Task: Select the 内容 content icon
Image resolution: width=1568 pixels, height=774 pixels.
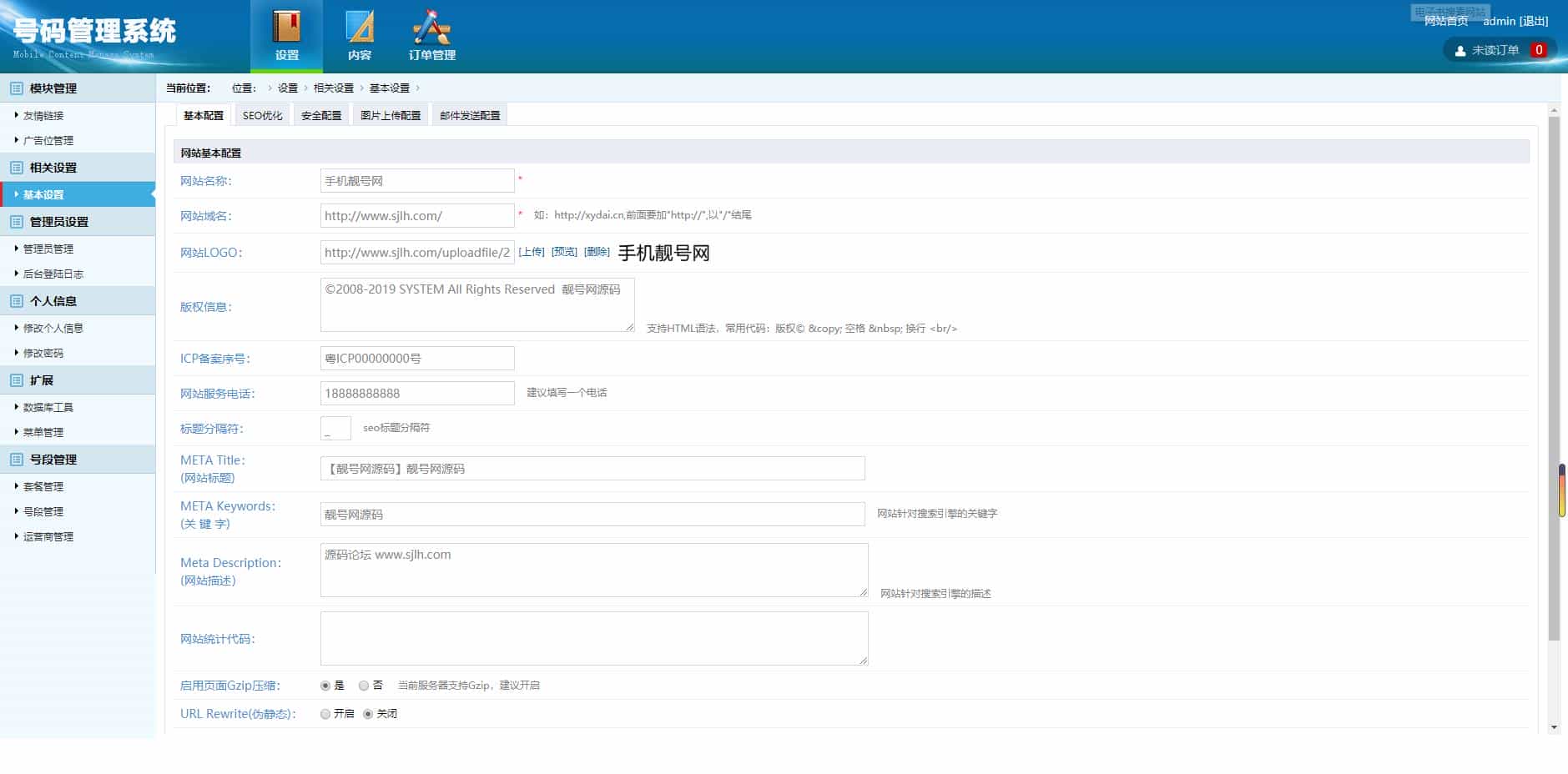Action: (x=358, y=25)
